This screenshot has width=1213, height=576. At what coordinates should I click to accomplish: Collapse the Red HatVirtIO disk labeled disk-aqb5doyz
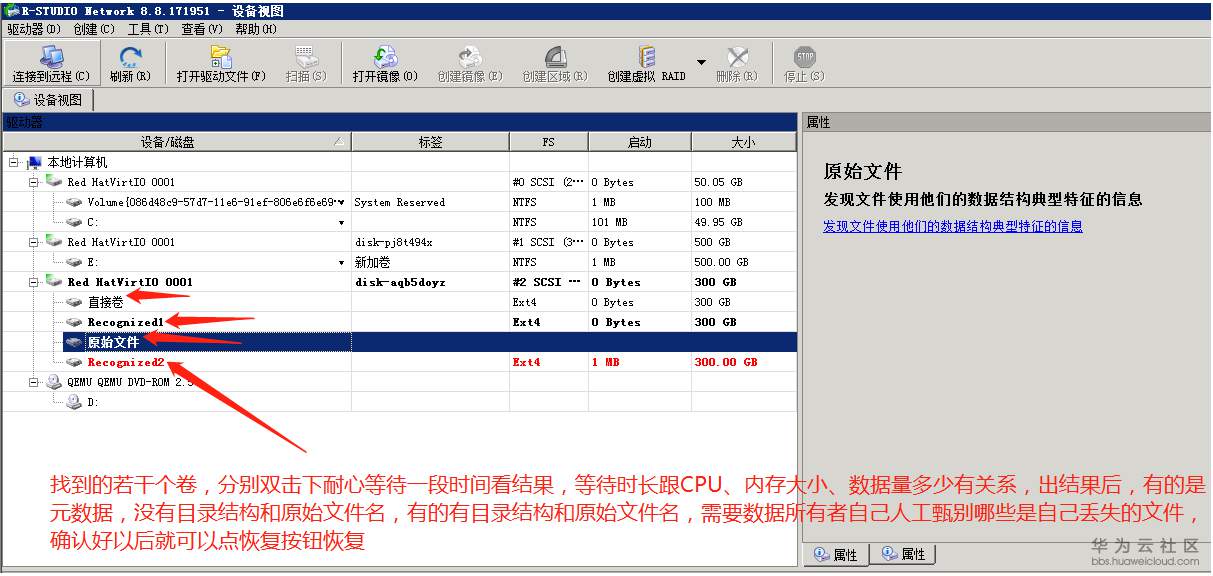coord(34,282)
